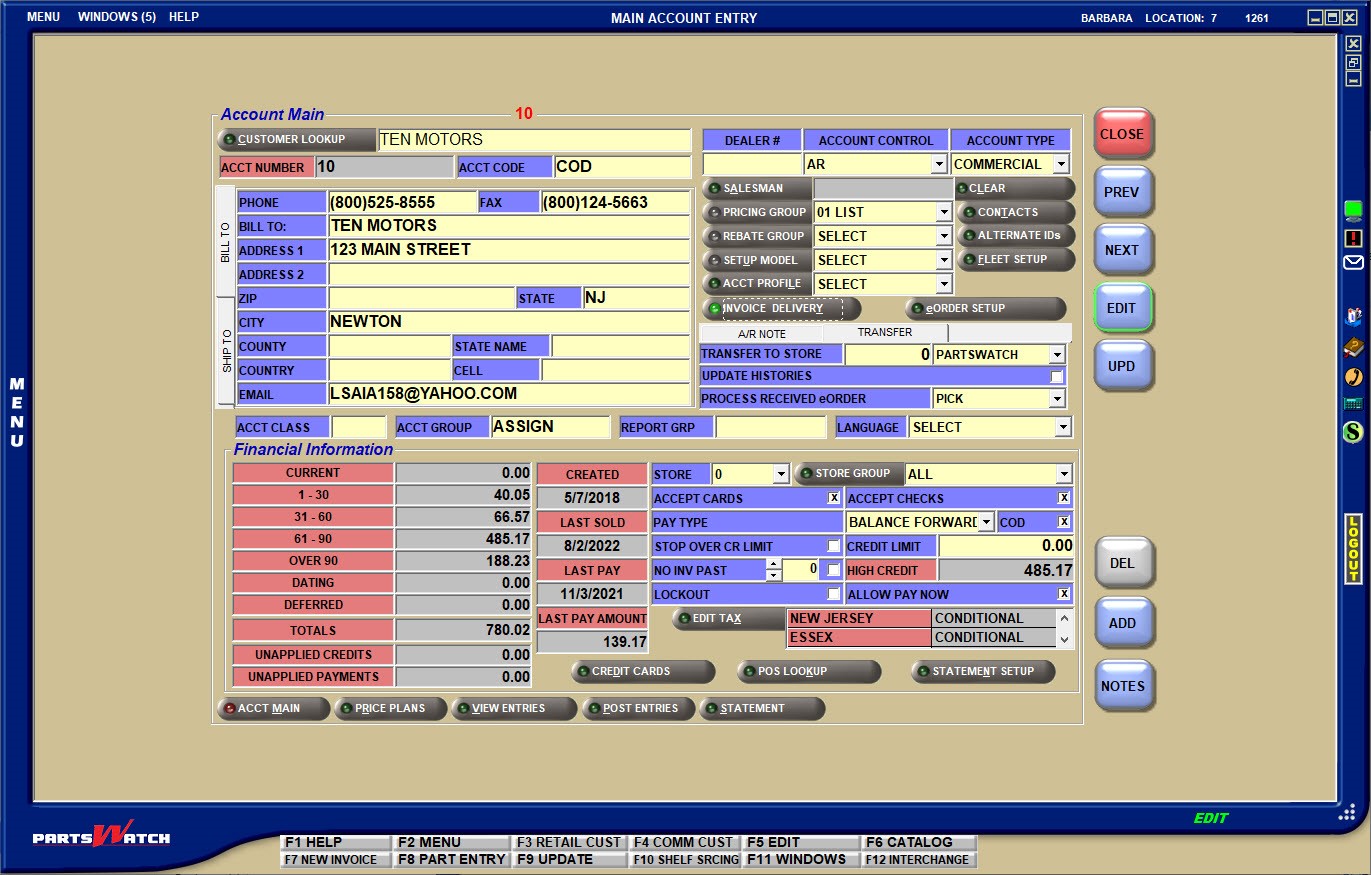1371x875 pixels.
Task: Open the Windows (5) menu
Action: [116, 17]
